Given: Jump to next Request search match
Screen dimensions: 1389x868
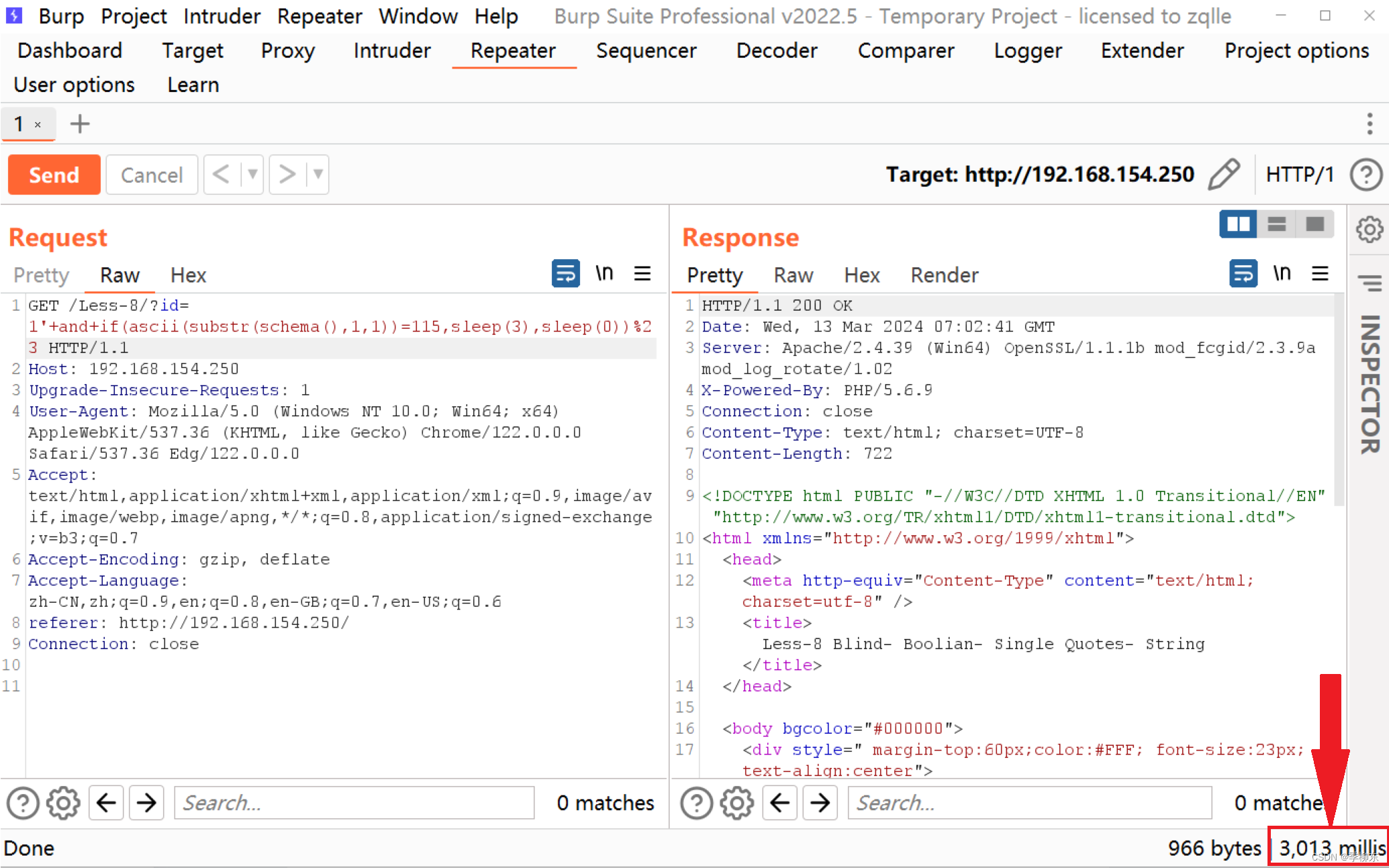Looking at the screenshot, I should (x=146, y=803).
